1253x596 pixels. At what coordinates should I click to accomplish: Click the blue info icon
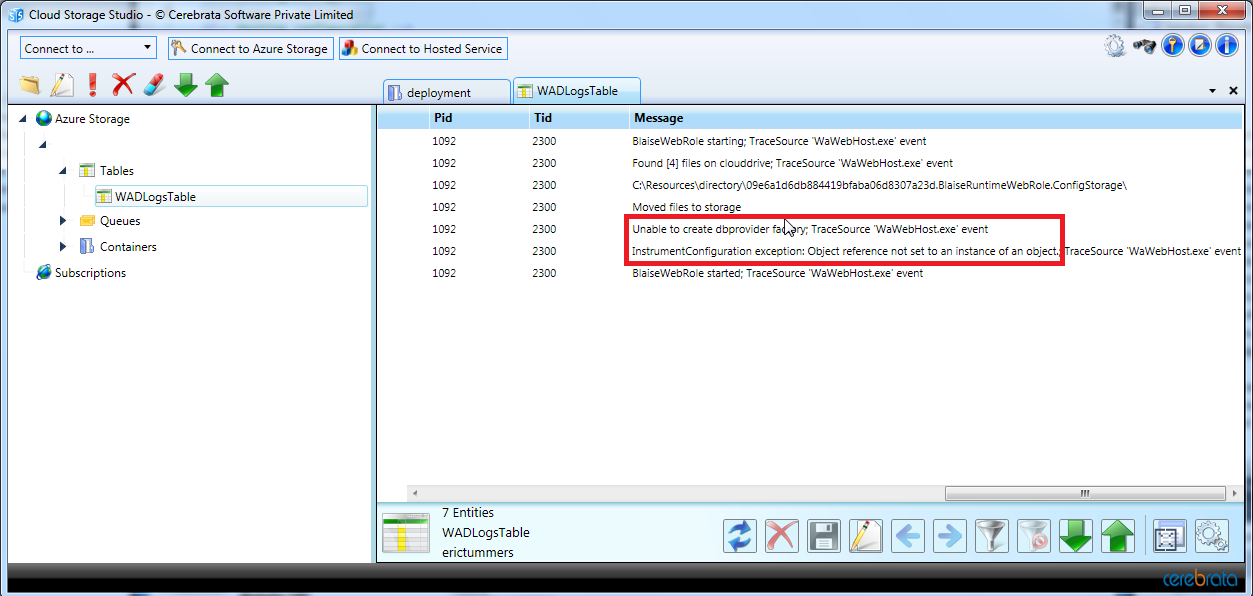point(1227,46)
